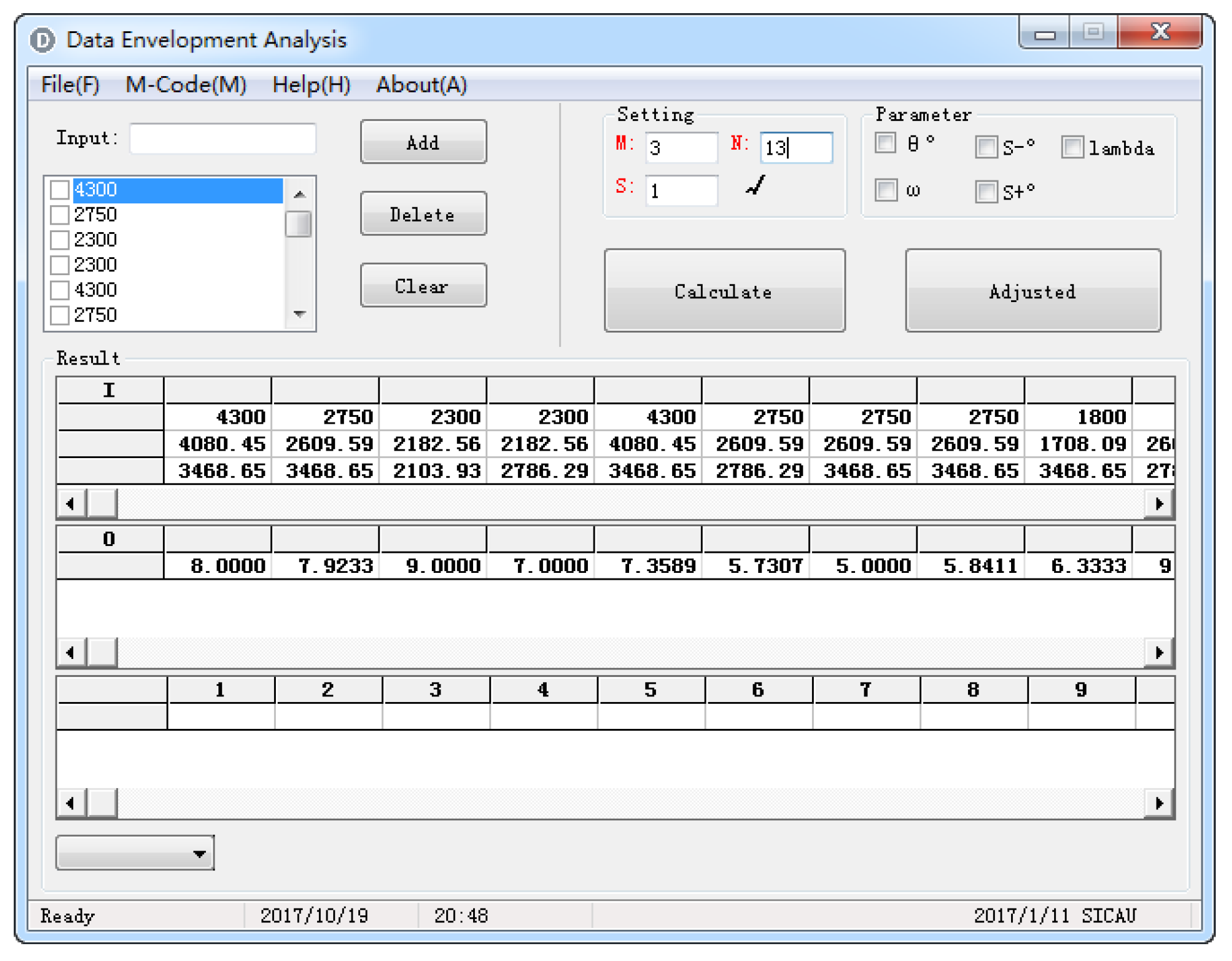1232x961 pixels.
Task: Click the Delete button
Action: pos(423,214)
